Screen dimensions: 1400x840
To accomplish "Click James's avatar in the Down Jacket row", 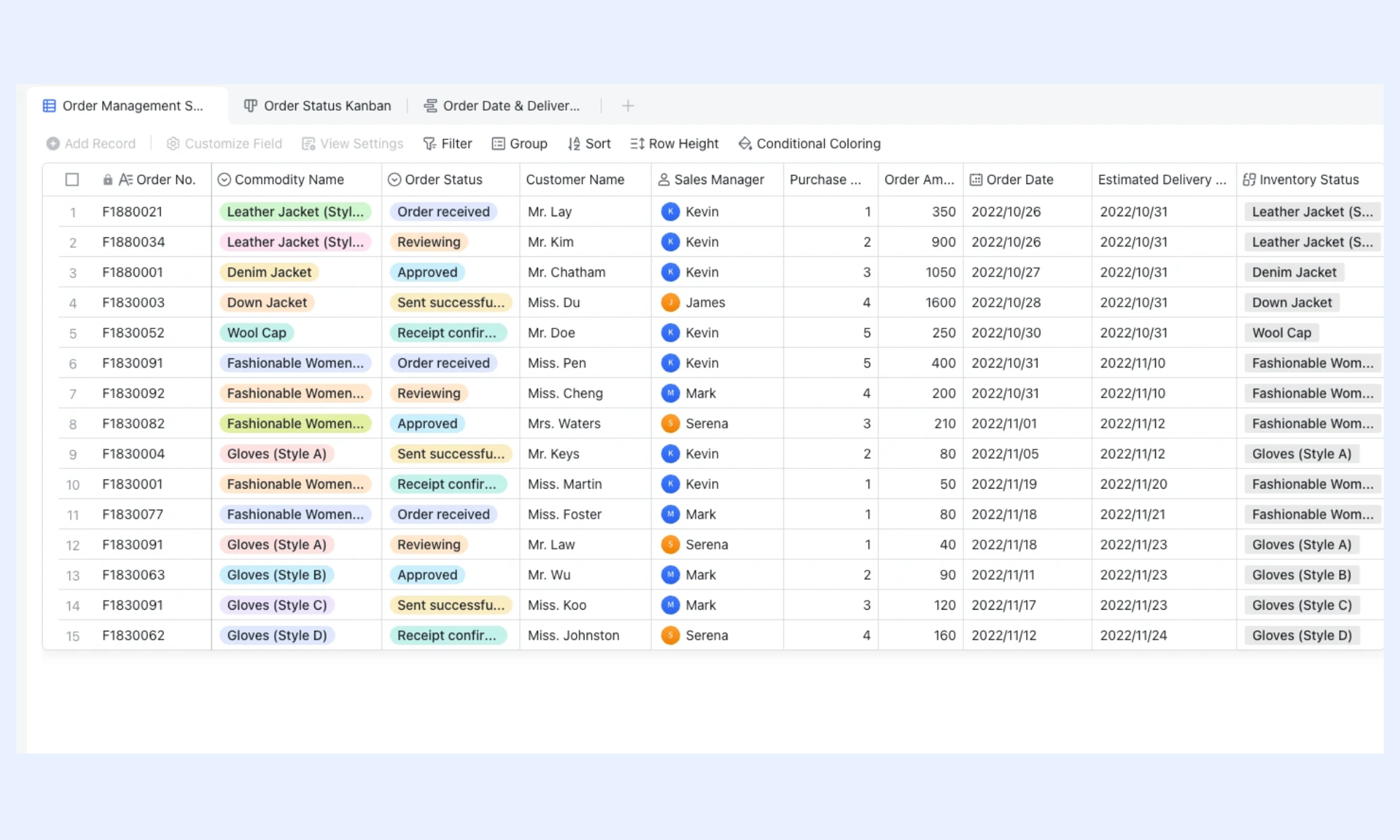I will pyautogui.click(x=671, y=302).
